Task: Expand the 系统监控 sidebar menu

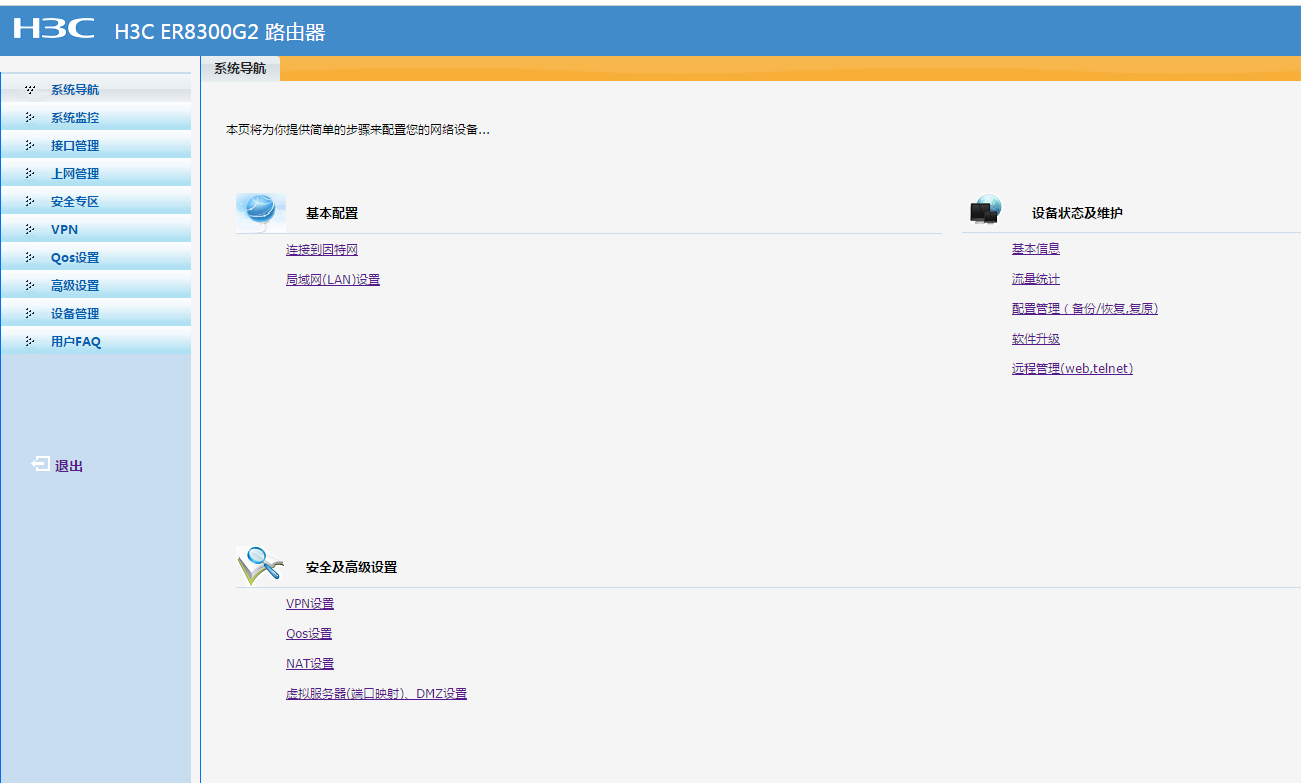Action: point(95,118)
